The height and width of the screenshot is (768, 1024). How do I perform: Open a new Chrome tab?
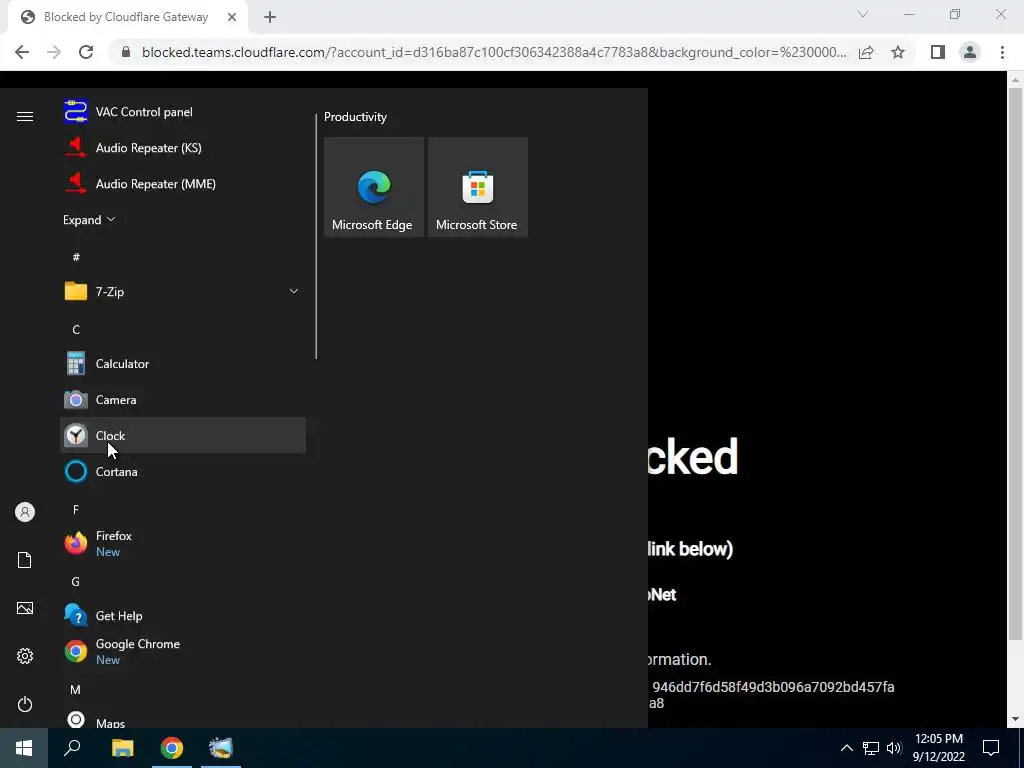pyautogui.click(x=270, y=17)
